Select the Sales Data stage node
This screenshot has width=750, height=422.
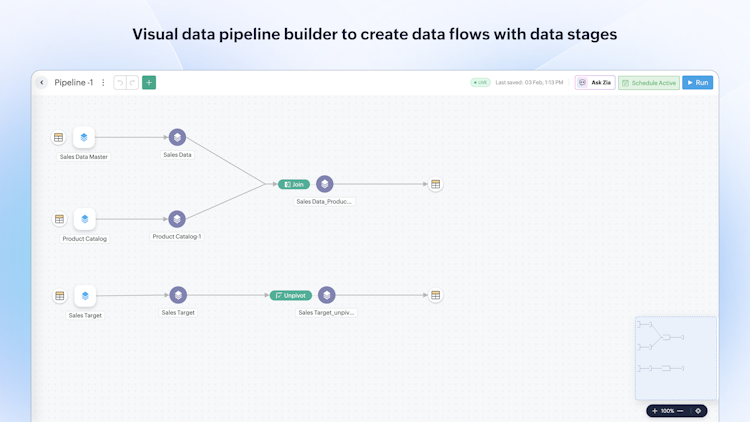point(177,138)
